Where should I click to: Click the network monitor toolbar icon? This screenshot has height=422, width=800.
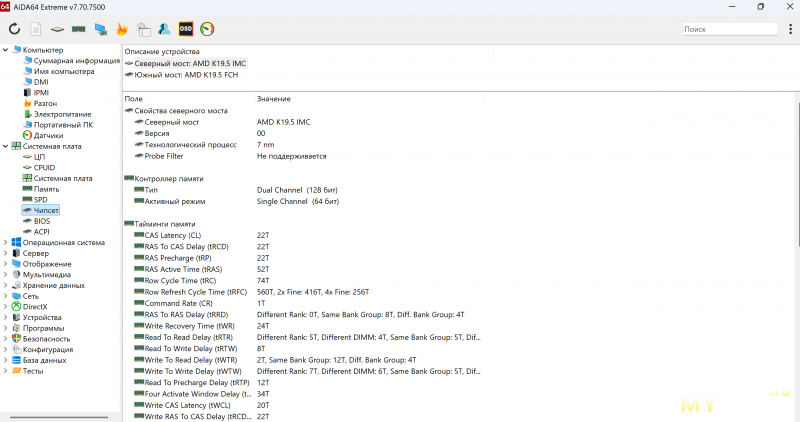coord(100,29)
